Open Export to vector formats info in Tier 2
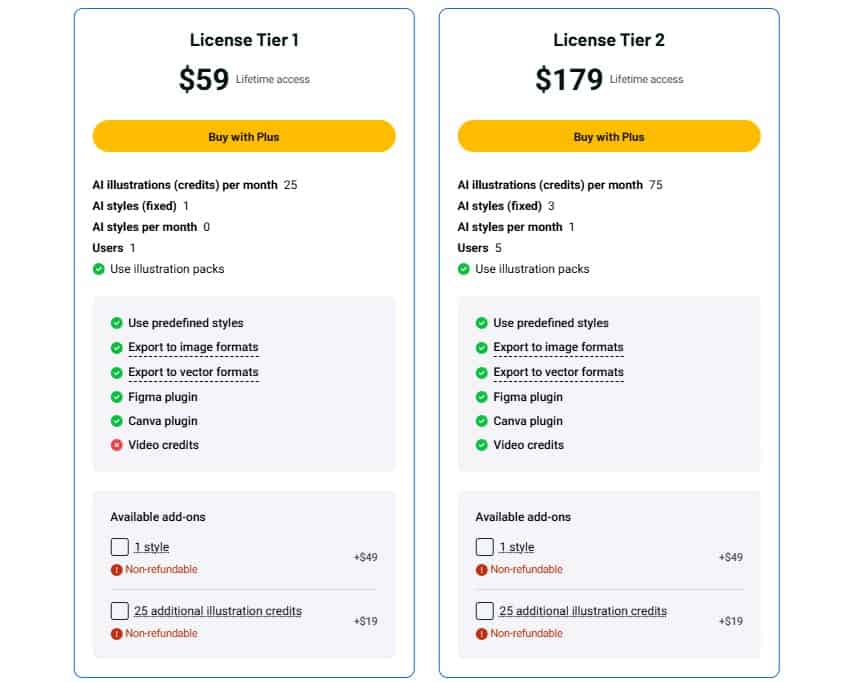This screenshot has width=853, height=682. (558, 372)
